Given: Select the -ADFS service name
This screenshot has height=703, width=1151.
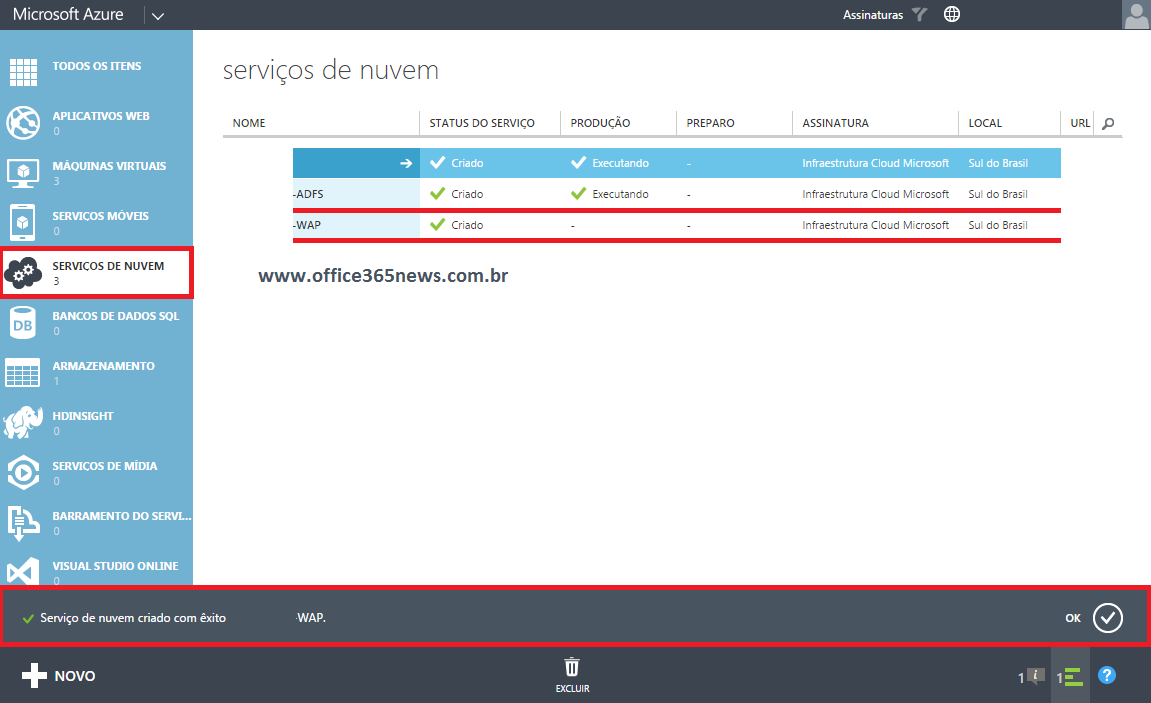Looking at the screenshot, I should [308, 194].
